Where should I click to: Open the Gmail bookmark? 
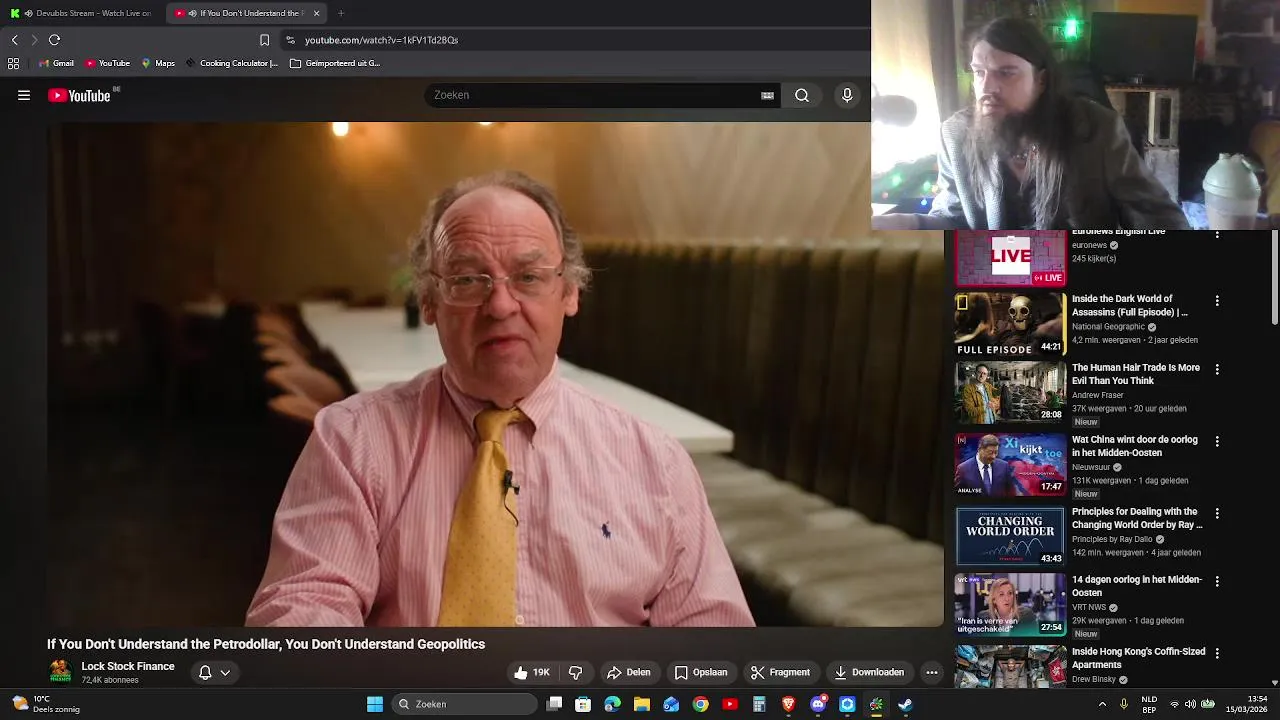click(56, 63)
